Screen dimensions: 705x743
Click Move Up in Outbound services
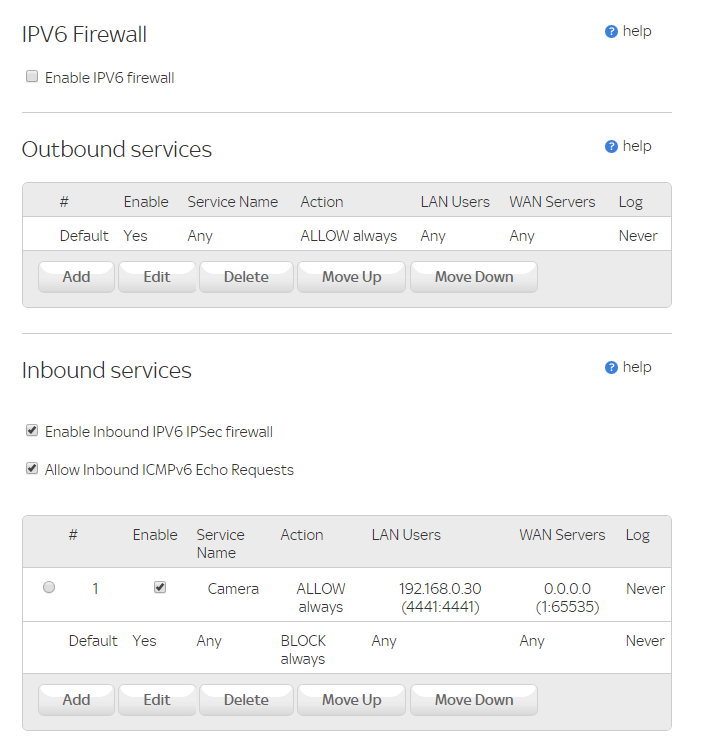[351, 277]
